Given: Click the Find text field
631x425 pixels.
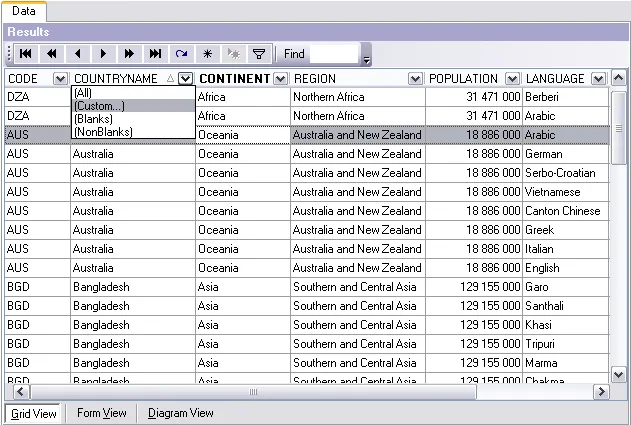Looking at the screenshot, I should (333, 54).
